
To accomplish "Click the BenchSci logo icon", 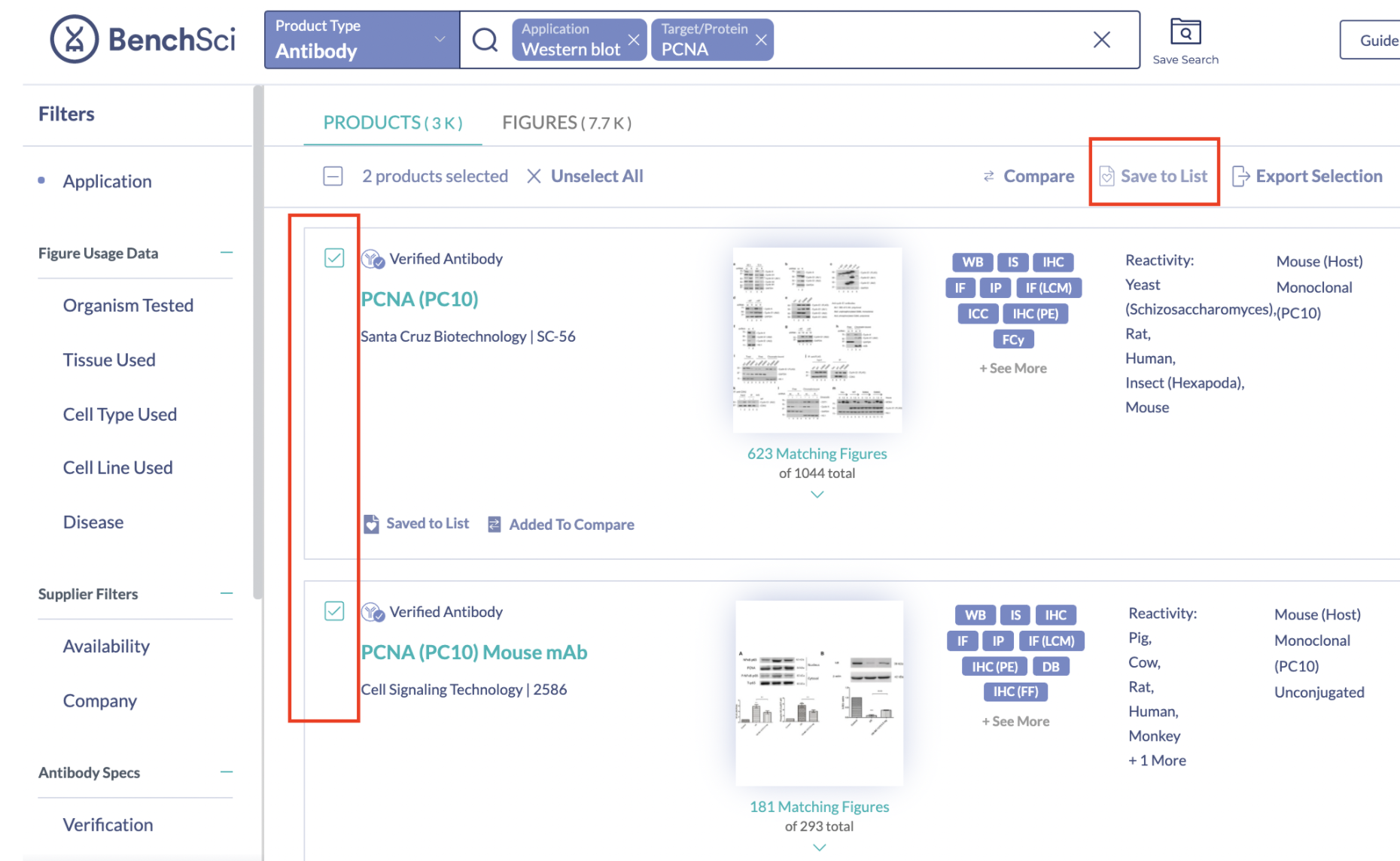I will point(74,39).
